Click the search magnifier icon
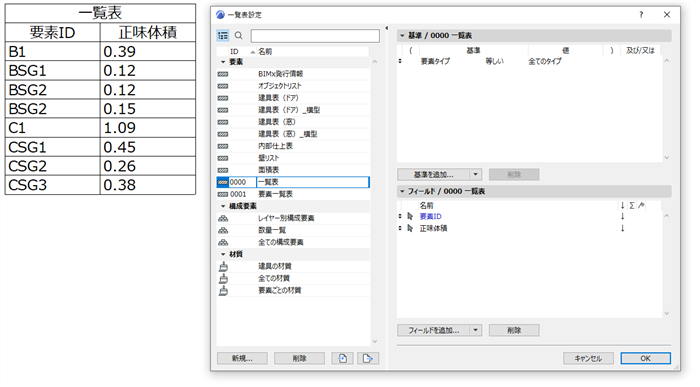 pos(239,36)
